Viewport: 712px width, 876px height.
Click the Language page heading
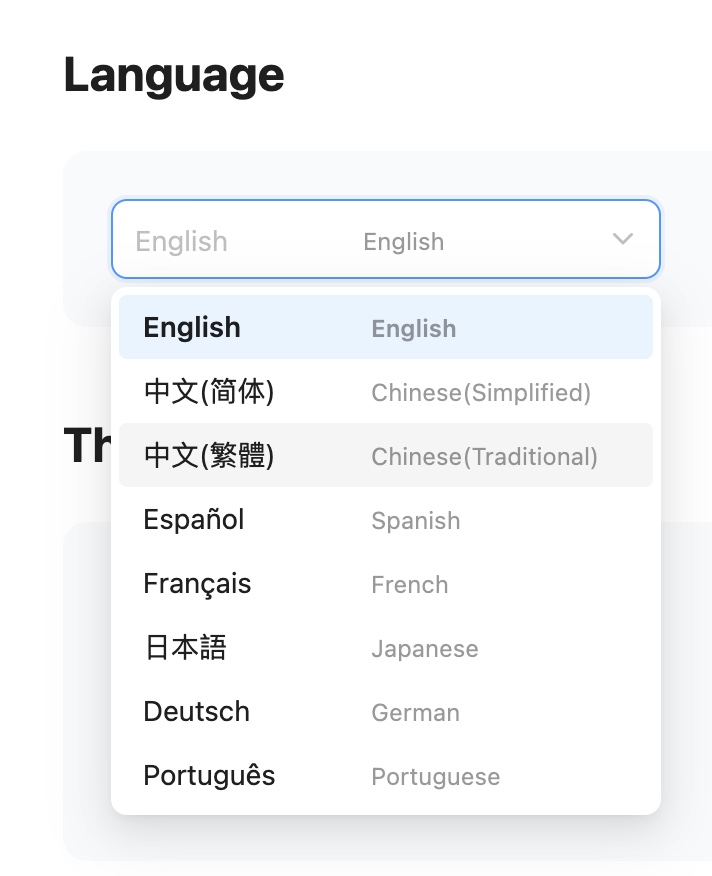[x=172, y=73]
